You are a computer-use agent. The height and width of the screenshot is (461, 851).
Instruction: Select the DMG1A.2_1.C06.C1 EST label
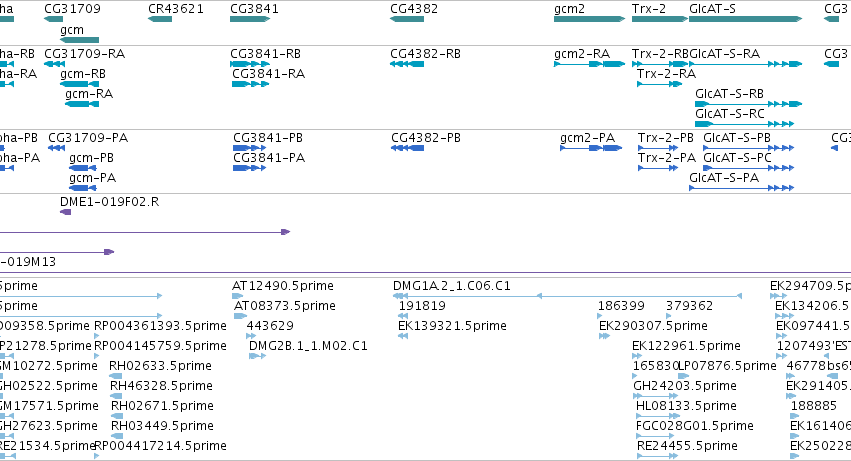pyautogui.click(x=452, y=286)
